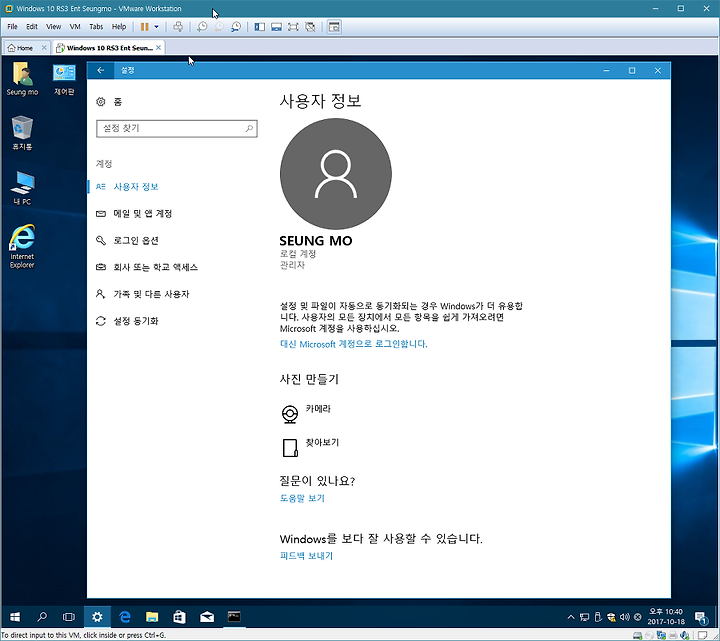
Task: Take a snapshot of this virtual machine
Action: tap(202, 27)
